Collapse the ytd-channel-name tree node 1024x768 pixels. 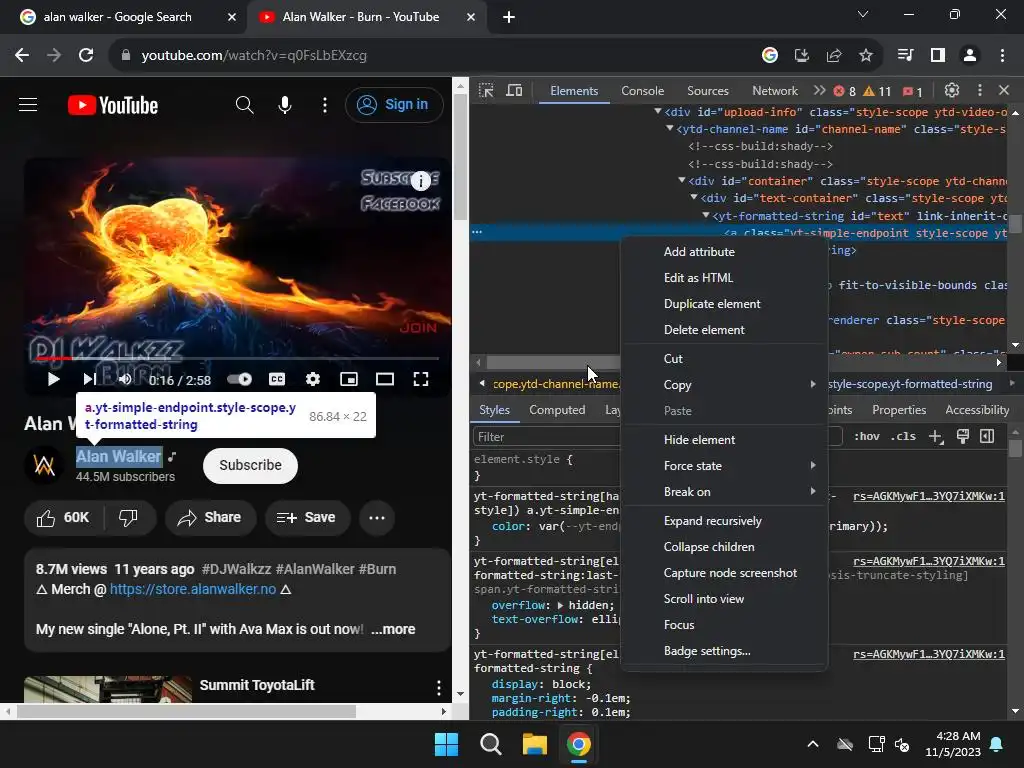coord(670,129)
